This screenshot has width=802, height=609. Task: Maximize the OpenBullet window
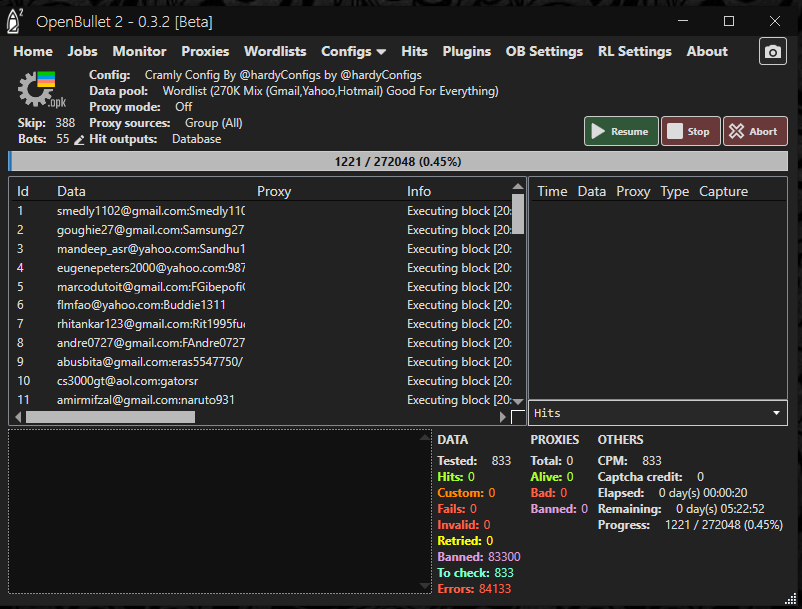(729, 21)
